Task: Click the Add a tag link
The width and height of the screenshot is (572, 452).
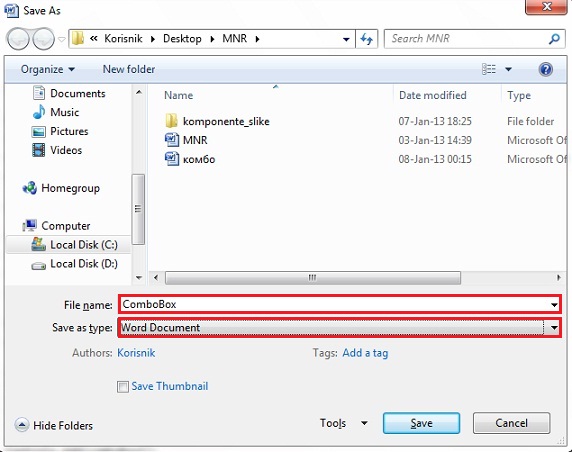Action: pyautogui.click(x=365, y=353)
